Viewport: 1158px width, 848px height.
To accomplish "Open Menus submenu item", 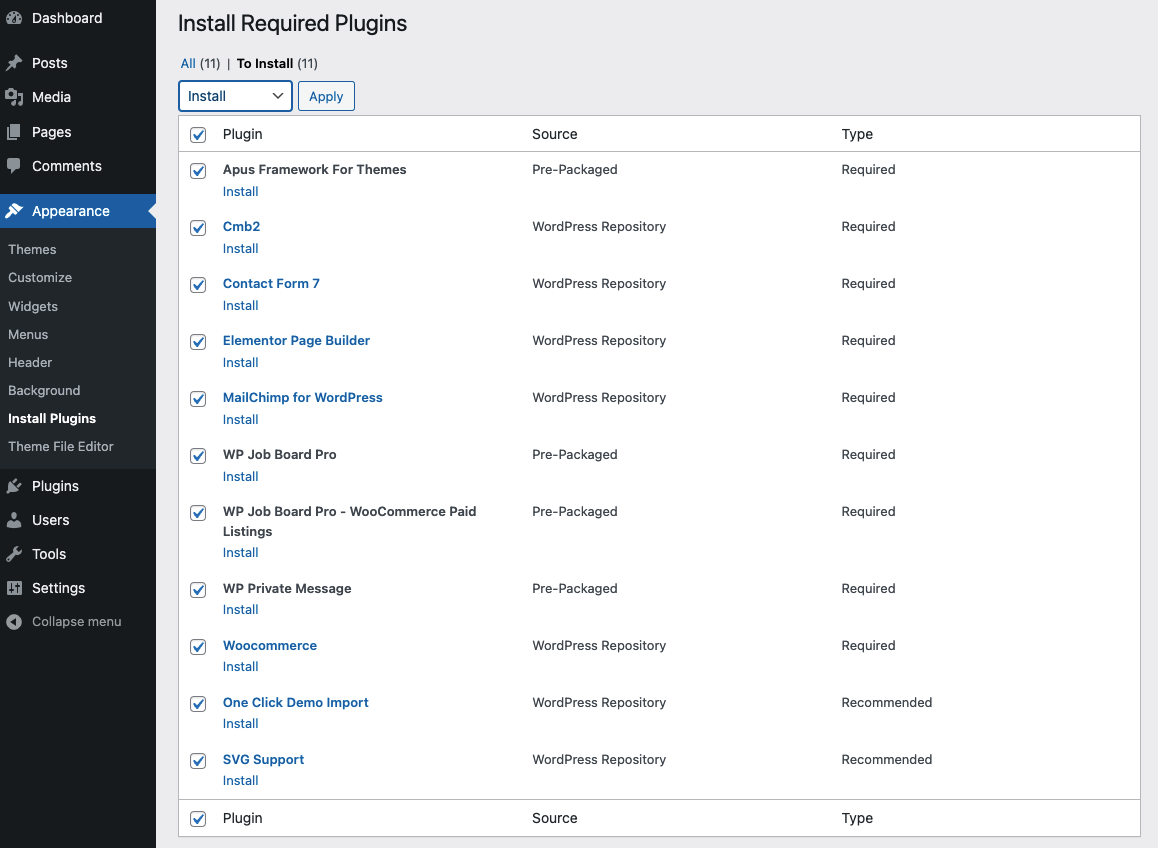I will tap(28, 335).
